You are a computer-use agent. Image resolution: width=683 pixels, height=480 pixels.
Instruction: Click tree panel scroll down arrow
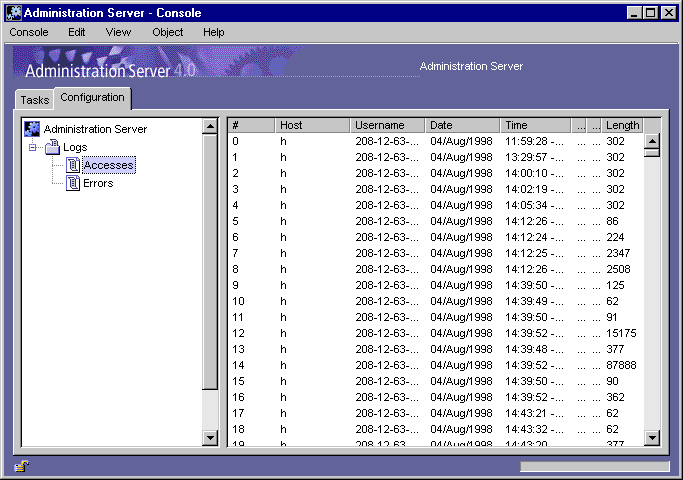(210, 437)
